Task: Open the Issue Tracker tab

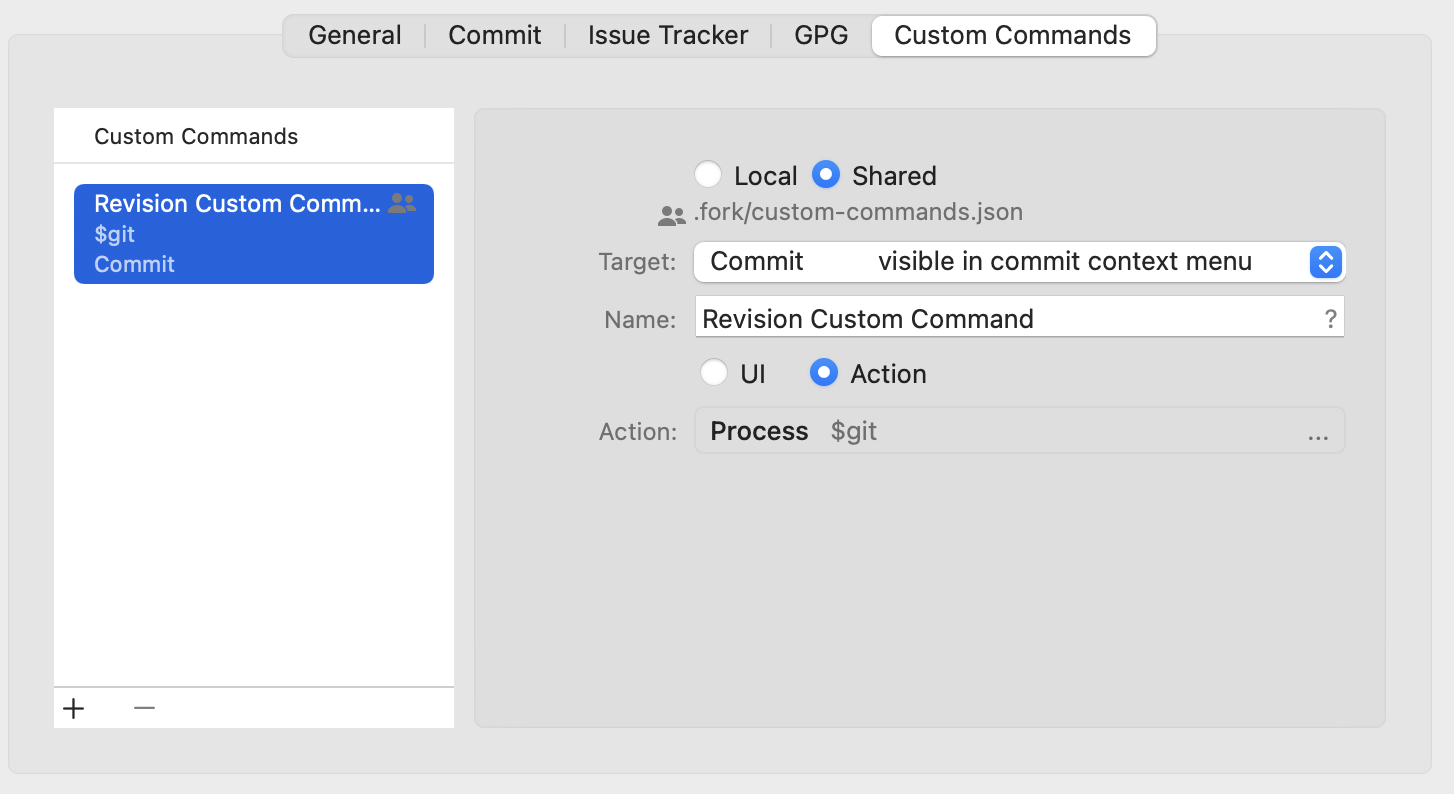Action: [666, 35]
